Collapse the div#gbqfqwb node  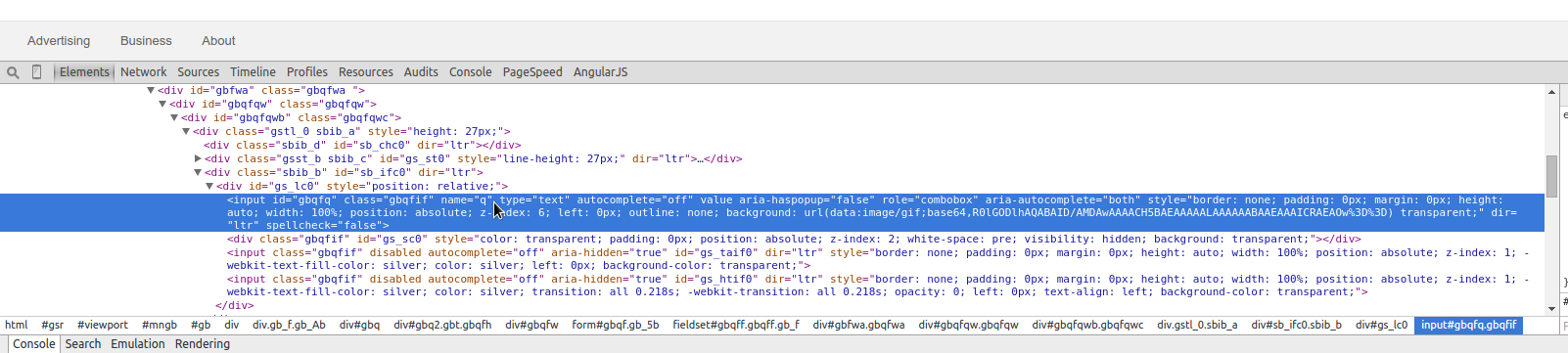pos(174,117)
